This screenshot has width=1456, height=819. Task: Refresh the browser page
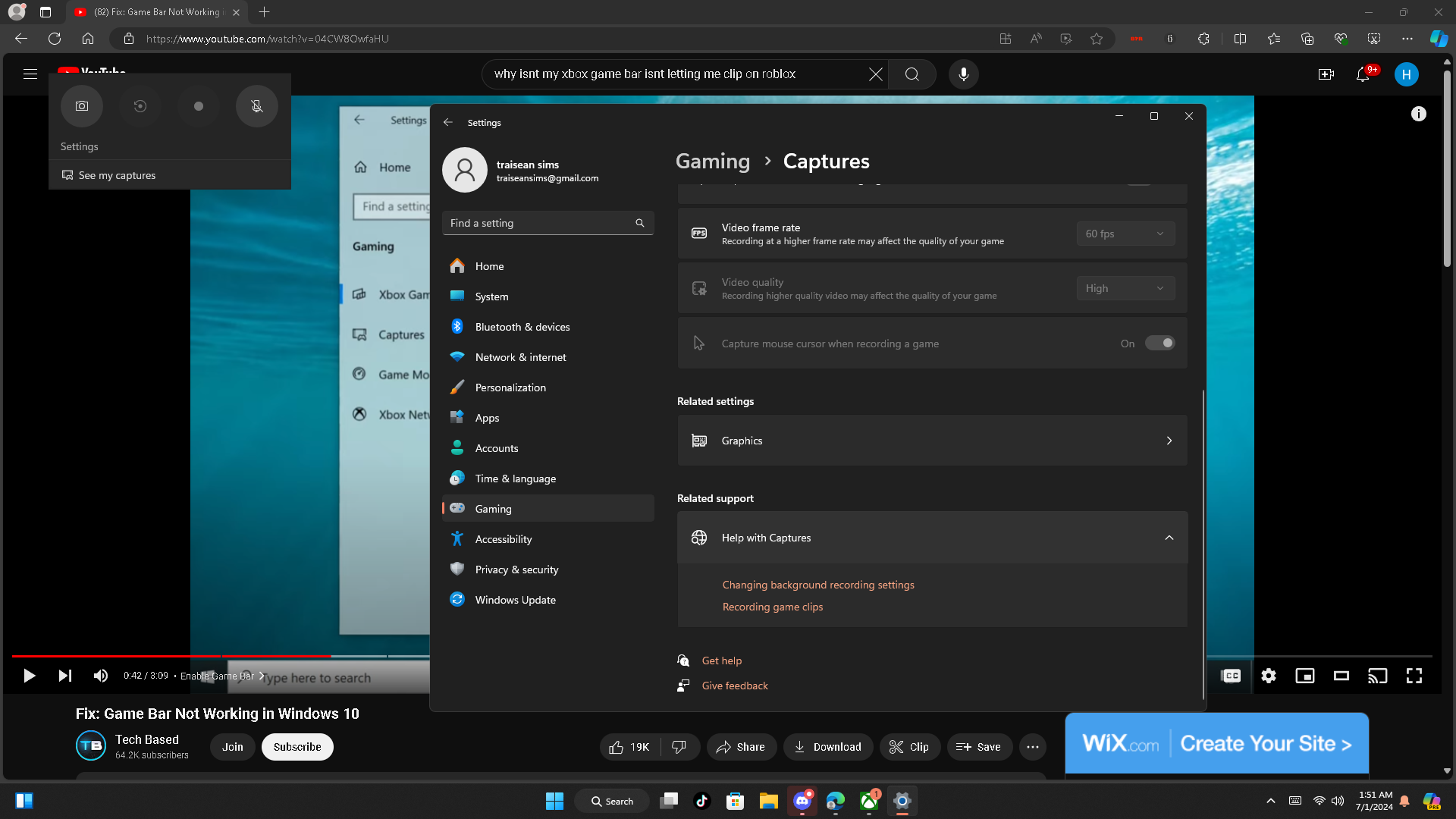55,39
